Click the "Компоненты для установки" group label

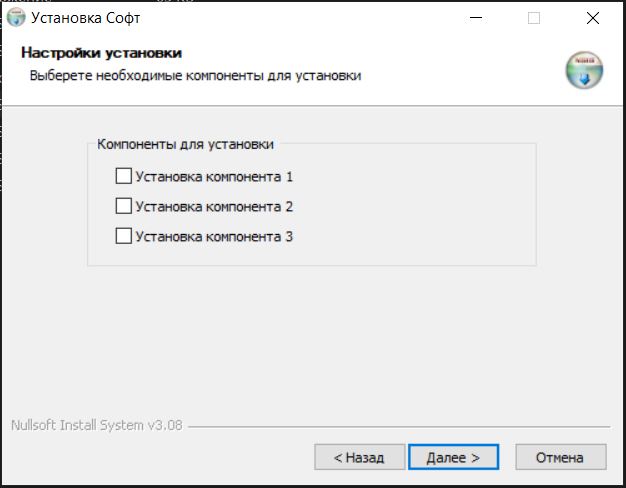[185, 144]
